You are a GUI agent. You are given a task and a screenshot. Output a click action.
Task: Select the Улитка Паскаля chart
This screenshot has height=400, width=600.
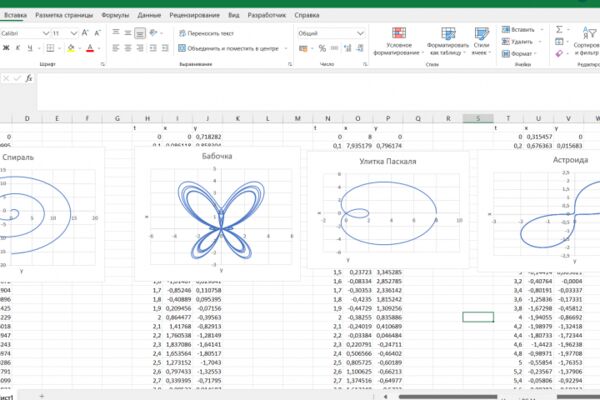pyautogui.click(x=388, y=210)
